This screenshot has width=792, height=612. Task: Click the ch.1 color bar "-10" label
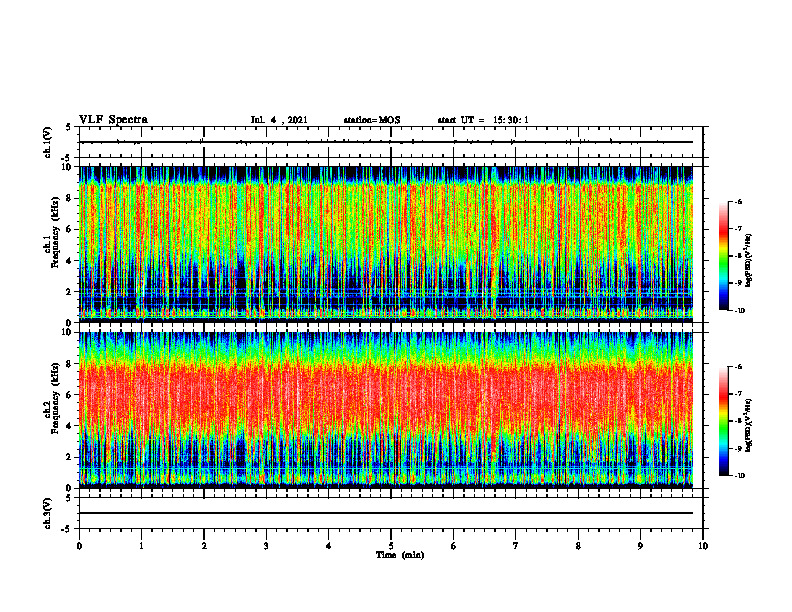pos(739,311)
